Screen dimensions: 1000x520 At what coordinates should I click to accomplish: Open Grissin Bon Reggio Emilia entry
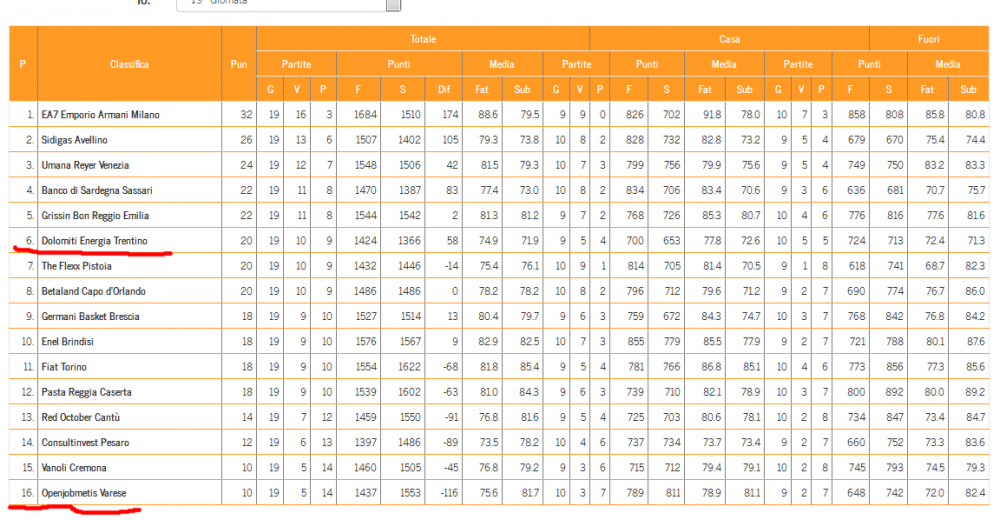(x=94, y=216)
